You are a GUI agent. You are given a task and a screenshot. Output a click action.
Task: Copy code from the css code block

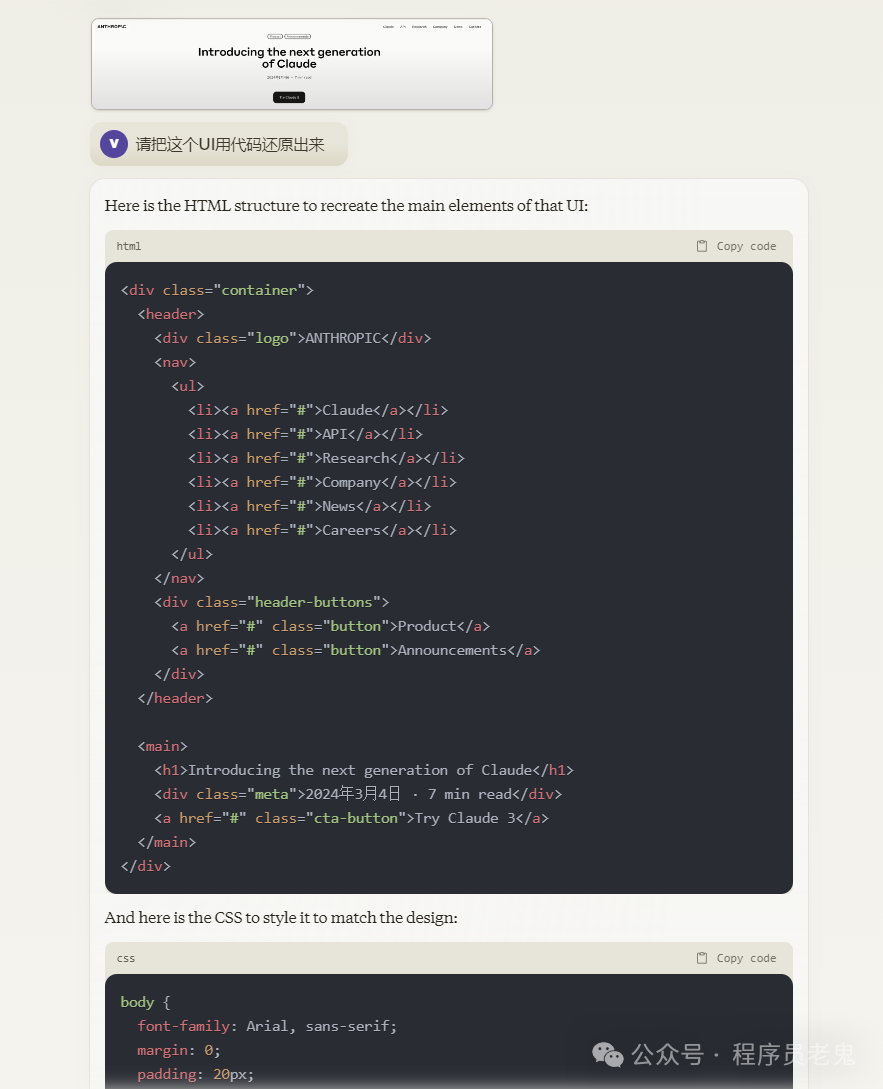[x=736, y=958]
